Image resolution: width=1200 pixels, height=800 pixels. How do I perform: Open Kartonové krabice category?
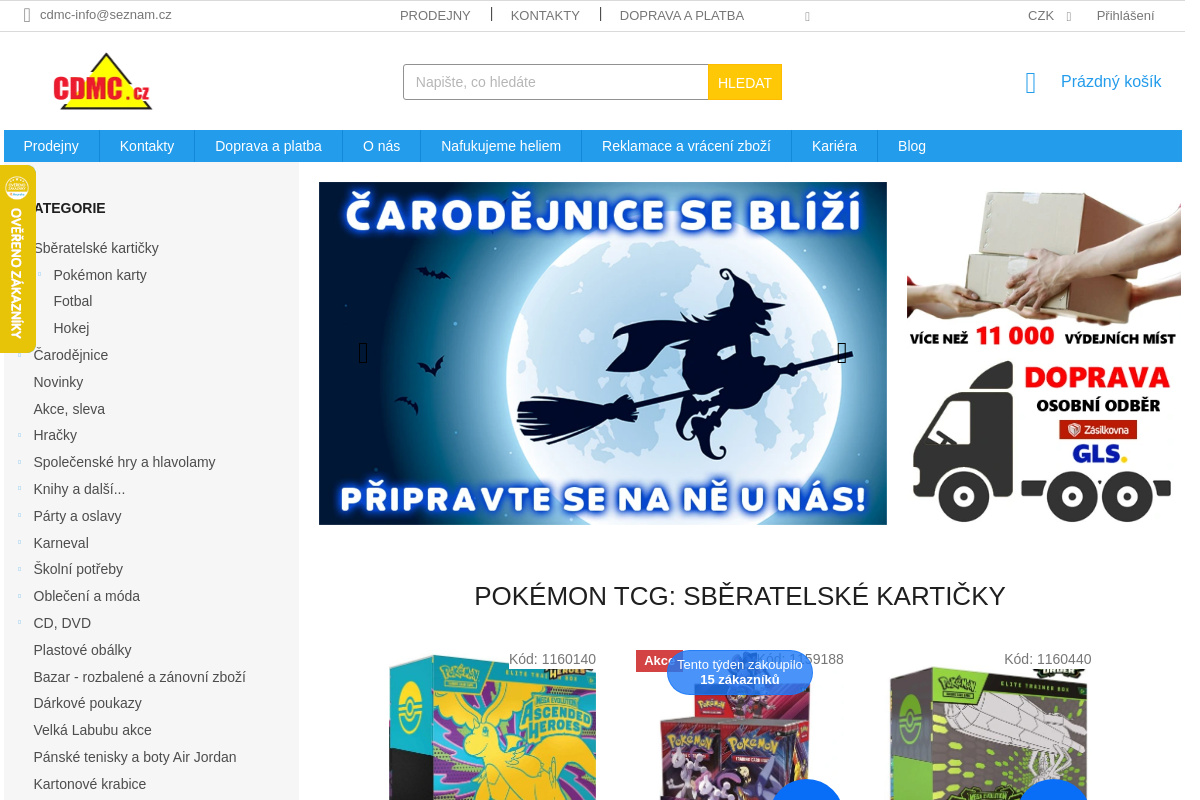pyautogui.click(x=90, y=784)
